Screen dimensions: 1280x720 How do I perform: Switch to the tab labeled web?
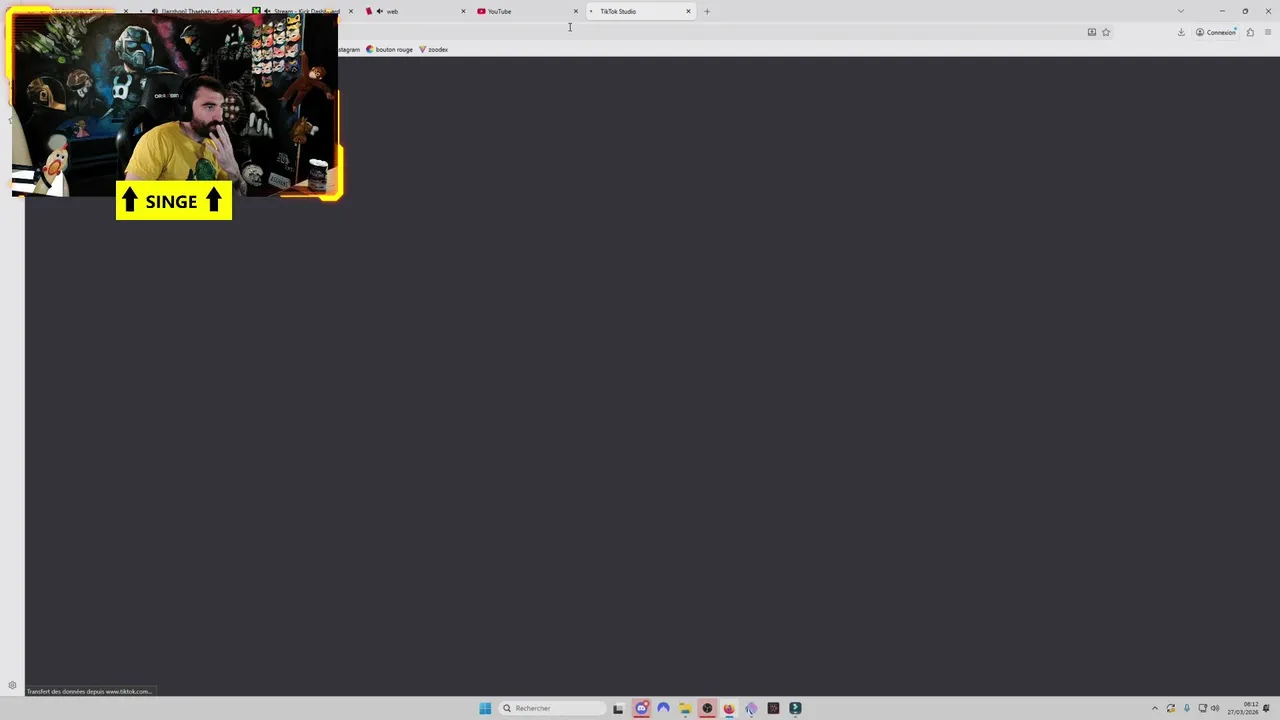click(x=412, y=11)
